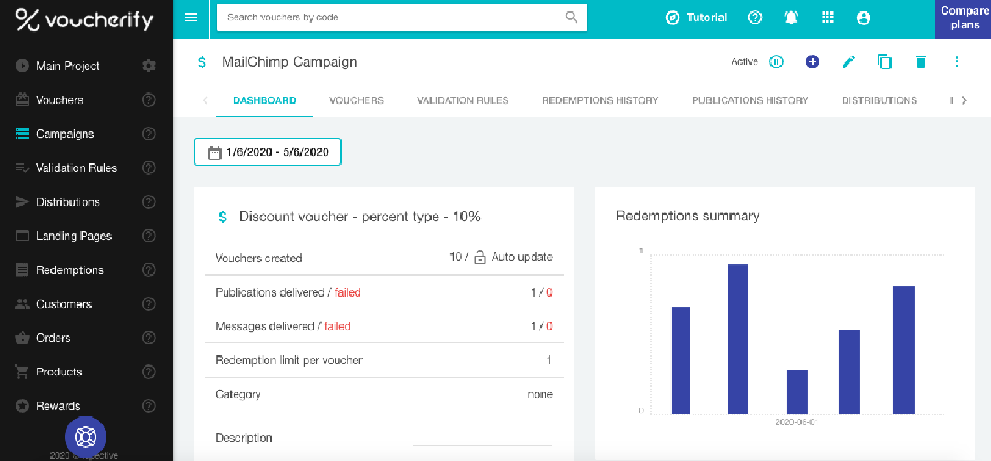Open the date range picker 1/6/2020 - 5/6/2020
Image resolution: width=991 pixels, height=461 pixels.
tap(267, 152)
